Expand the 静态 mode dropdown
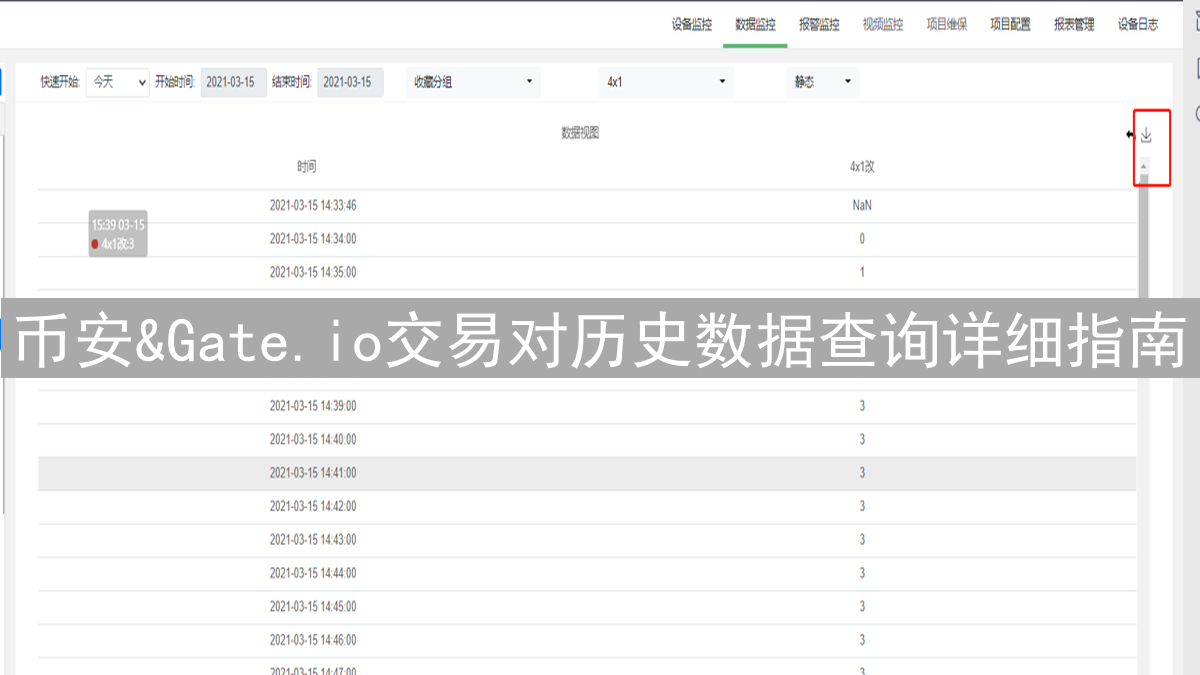 tap(822, 82)
